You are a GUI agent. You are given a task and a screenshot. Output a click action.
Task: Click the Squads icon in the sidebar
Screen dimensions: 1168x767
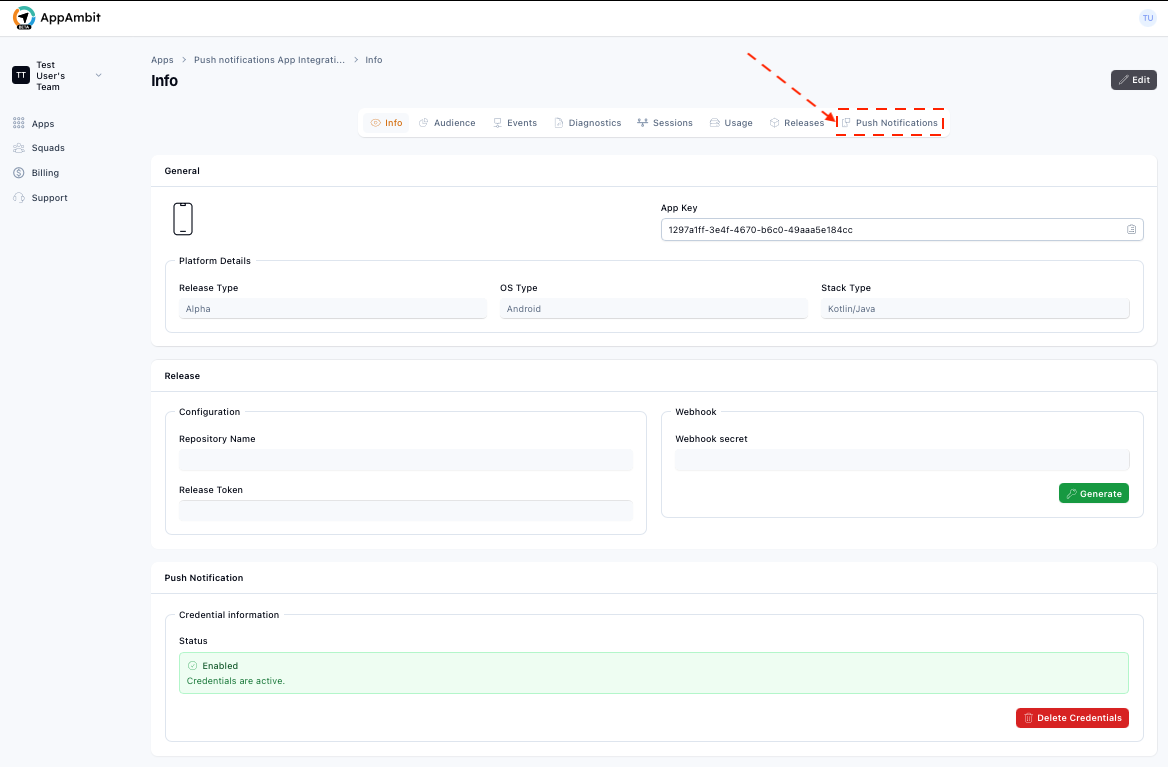(19, 148)
